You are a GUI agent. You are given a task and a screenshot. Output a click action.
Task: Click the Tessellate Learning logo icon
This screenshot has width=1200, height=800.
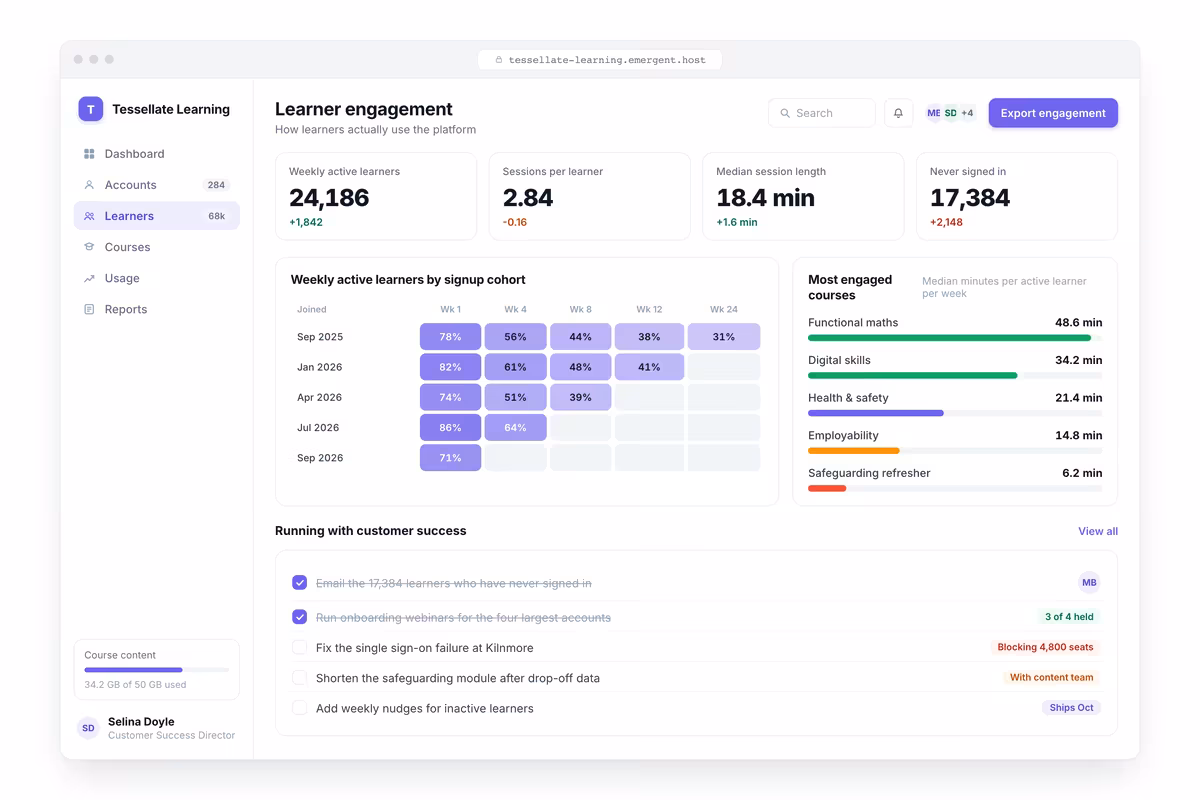[x=91, y=109]
